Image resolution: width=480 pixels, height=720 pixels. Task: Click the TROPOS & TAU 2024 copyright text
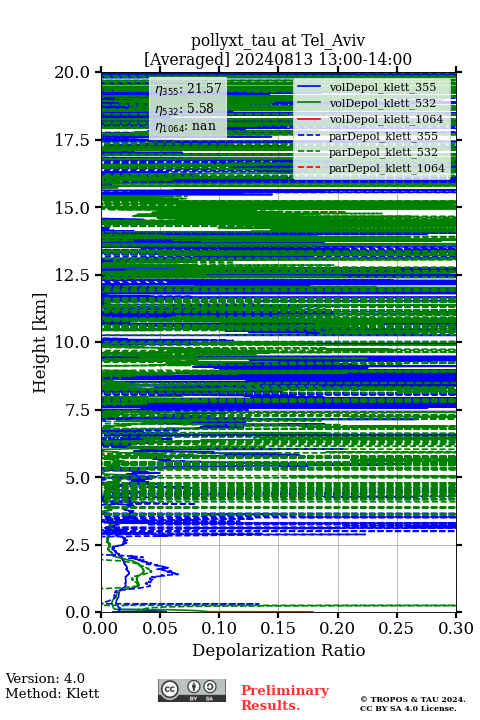[x=413, y=699]
